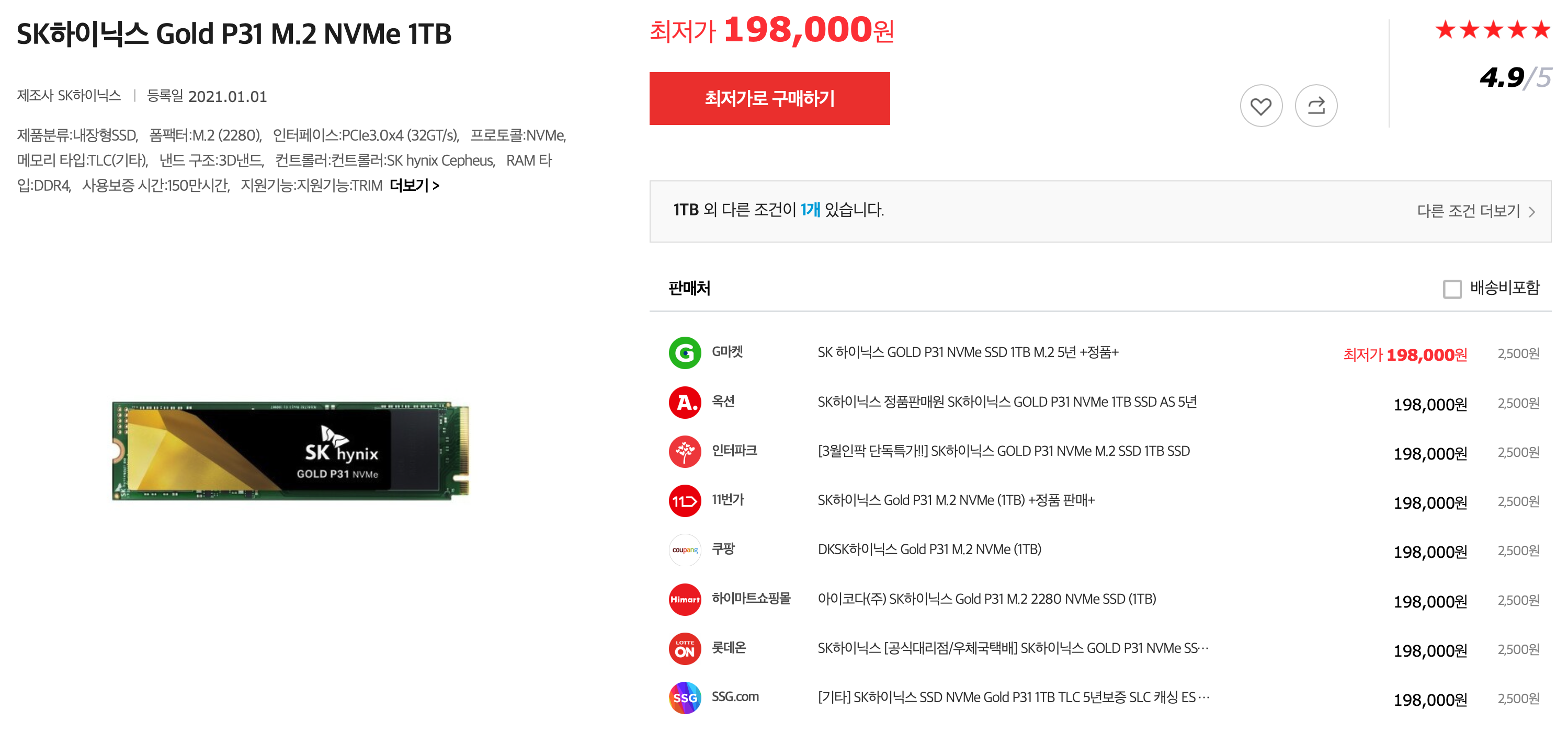
Task: Open the Lotte ON seller logo
Action: pyautogui.click(x=685, y=648)
